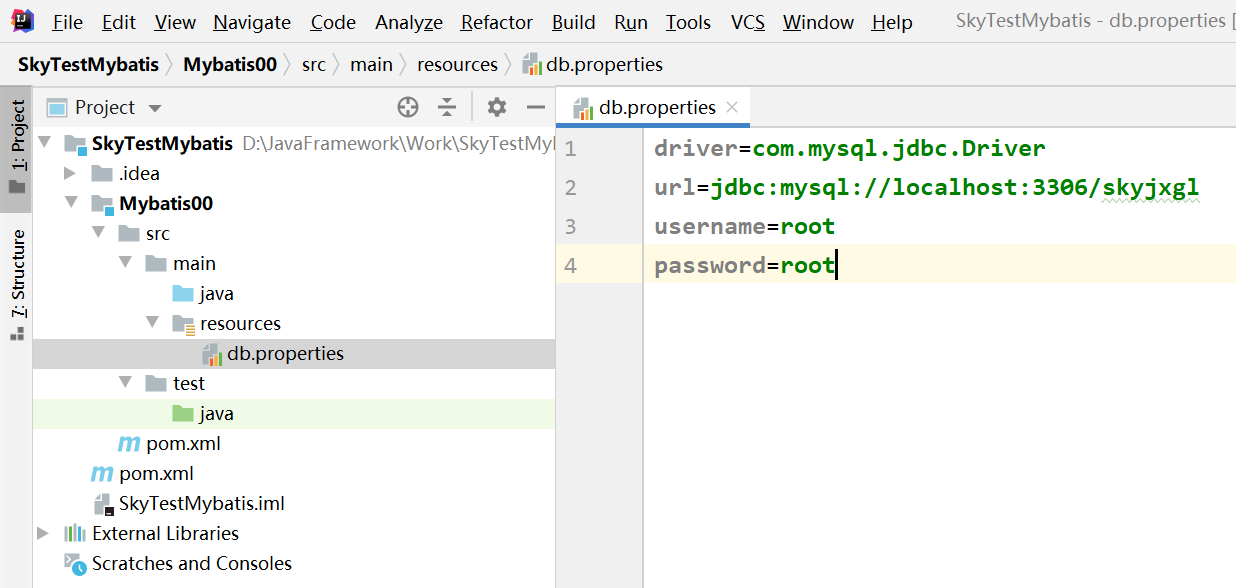
Task: Collapse the SkyTestMybatis root node
Action: (x=43, y=143)
